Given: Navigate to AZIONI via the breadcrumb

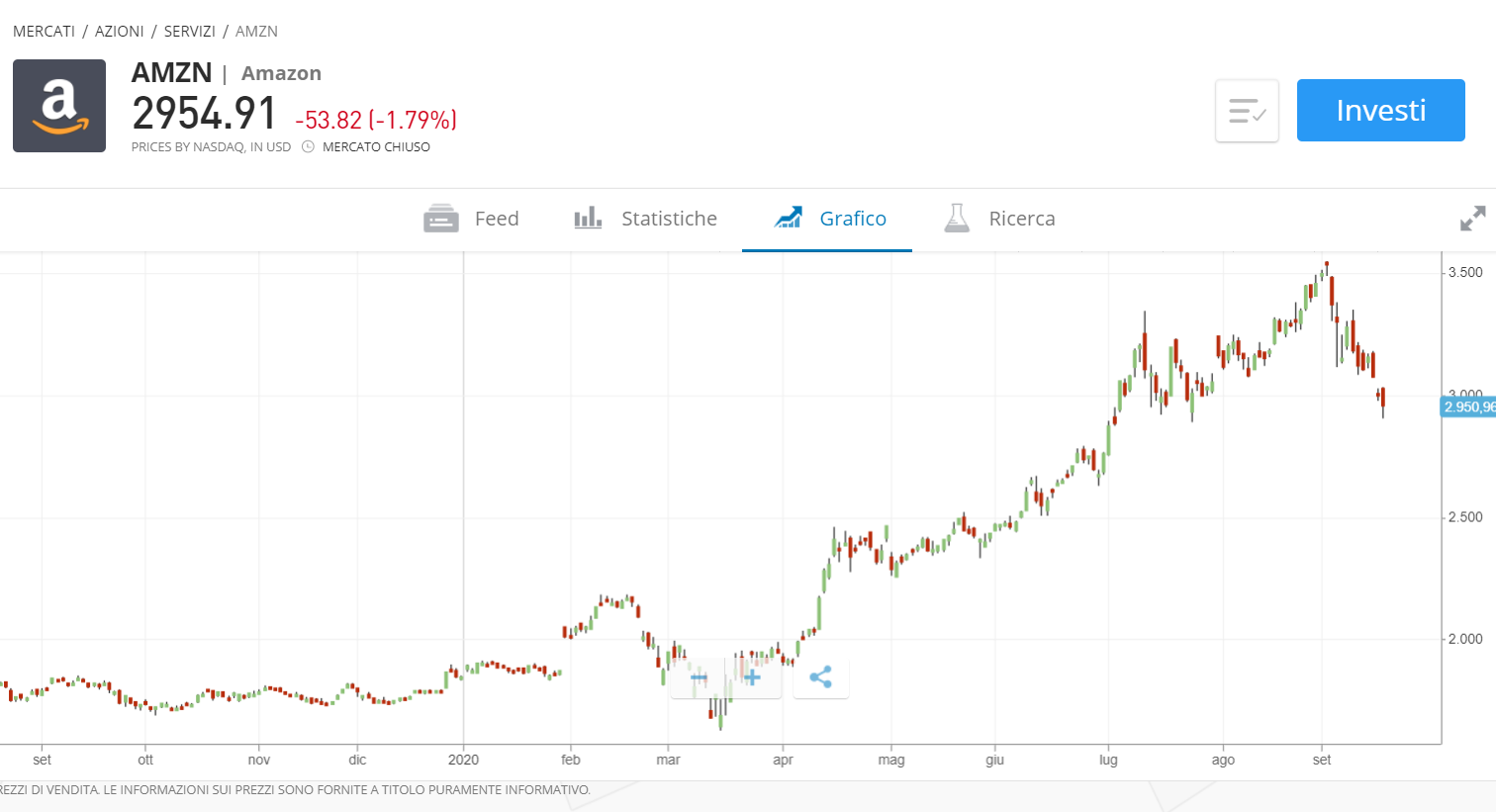Looking at the screenshot, I should (x=119, y=31).
